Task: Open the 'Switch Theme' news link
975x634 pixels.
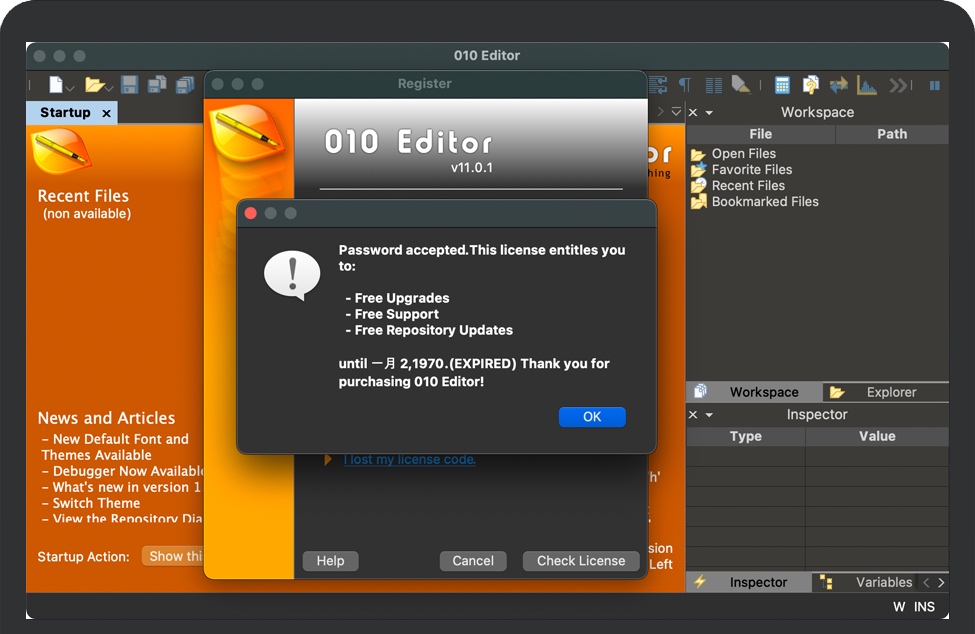Action: tap(91, 503)
